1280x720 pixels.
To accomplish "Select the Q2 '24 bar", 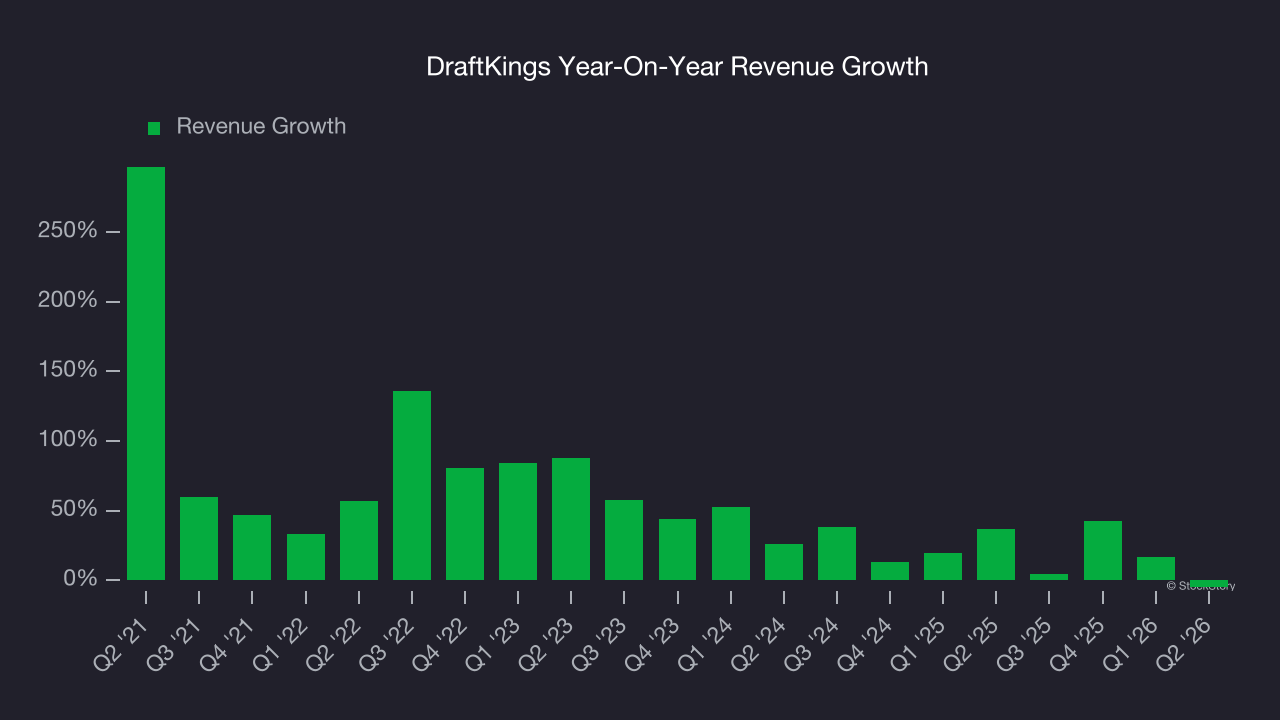I will tap(784, 562).
